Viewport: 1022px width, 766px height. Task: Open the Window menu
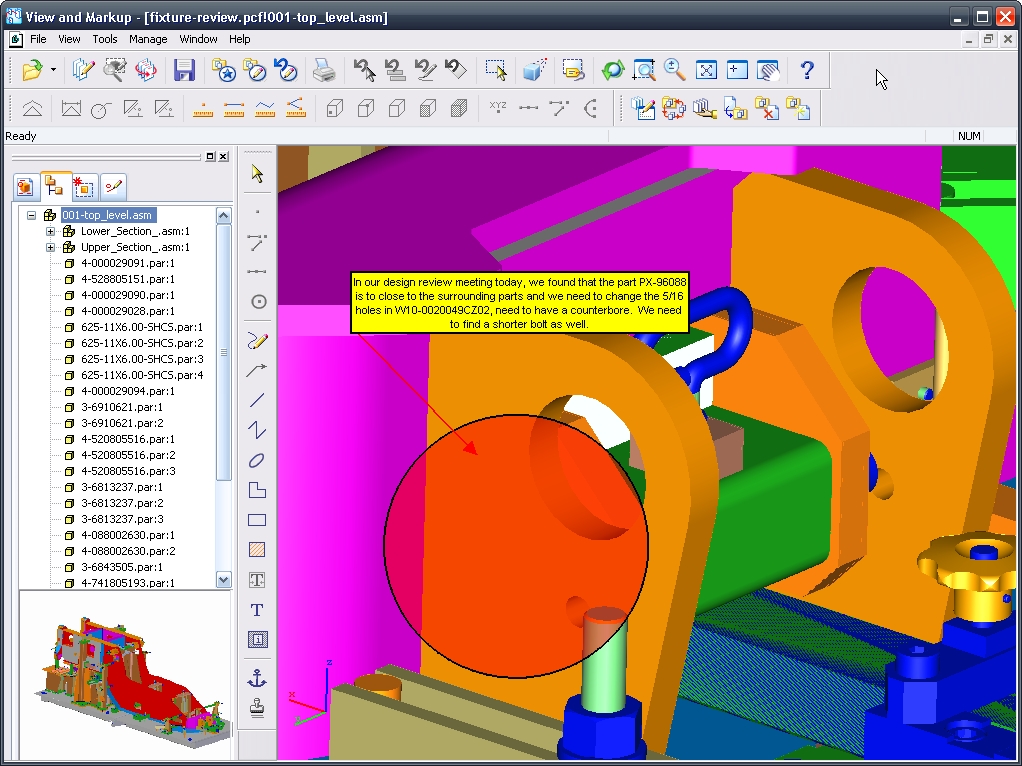pyautogui.click(x=198, y=39)
